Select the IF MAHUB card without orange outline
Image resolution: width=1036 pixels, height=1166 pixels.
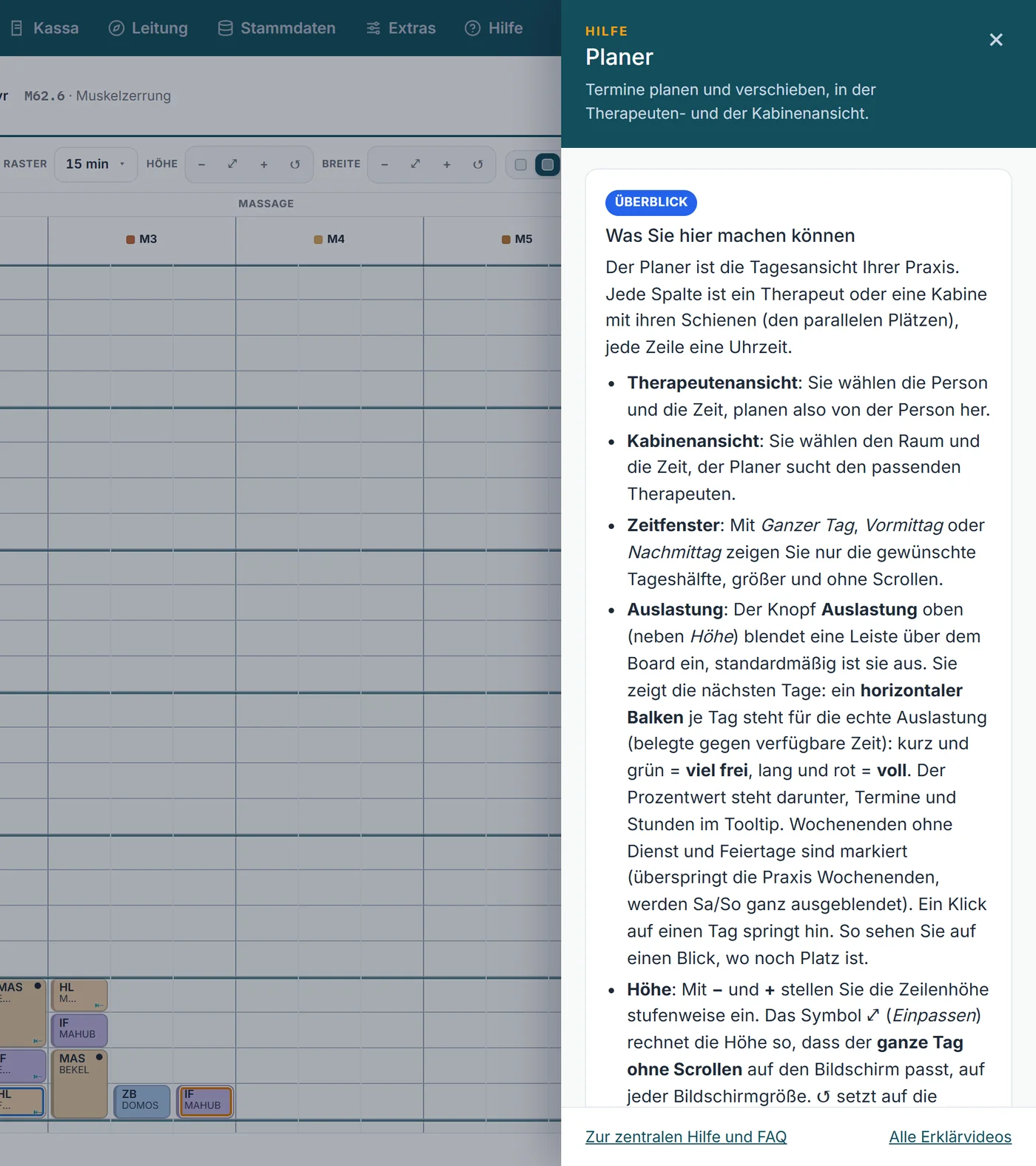80,1030
